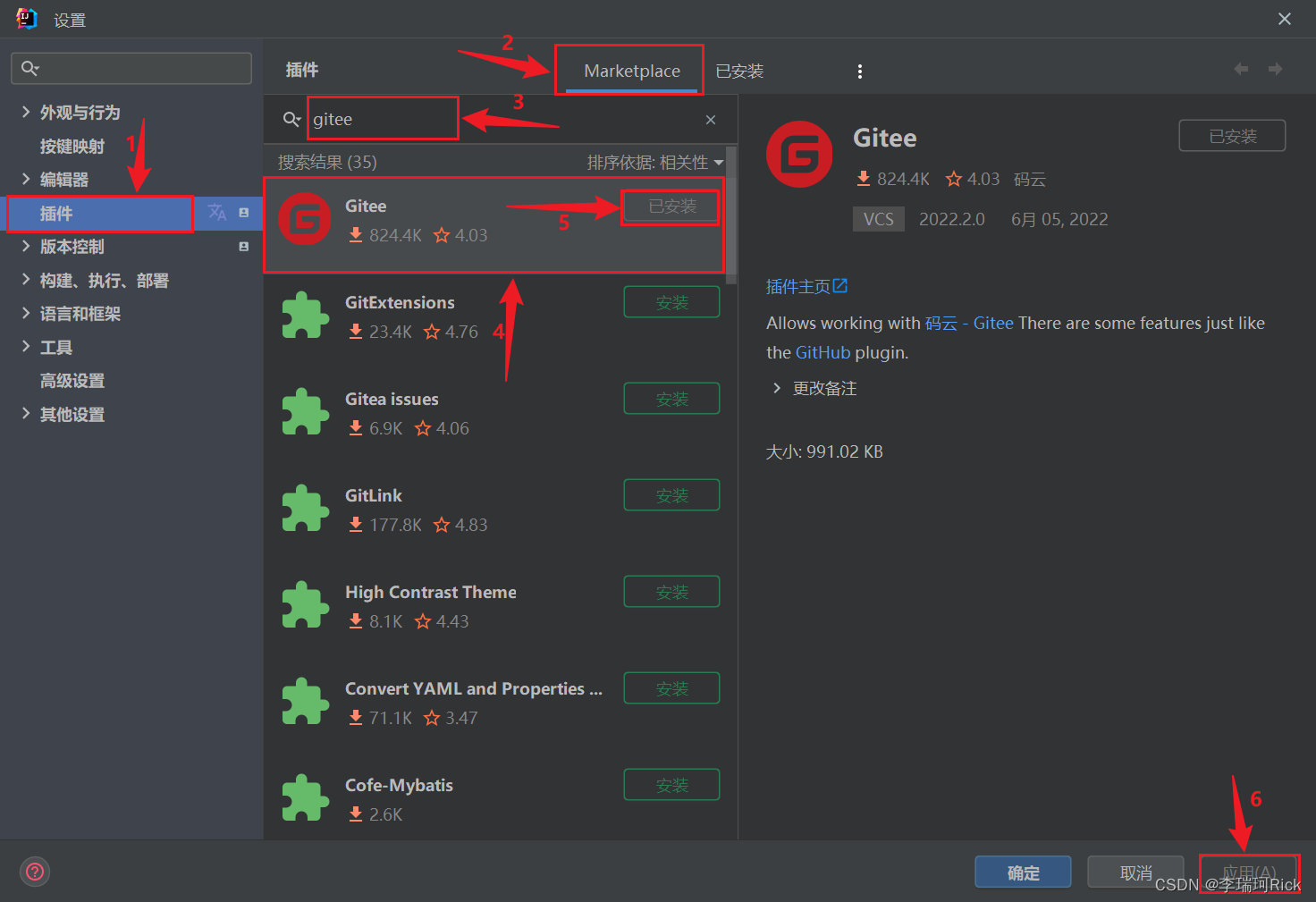The width and height of the screenshot is (1316, 902).
Task: Expand the 外观与行为 settings node
Action: point(26,112)
